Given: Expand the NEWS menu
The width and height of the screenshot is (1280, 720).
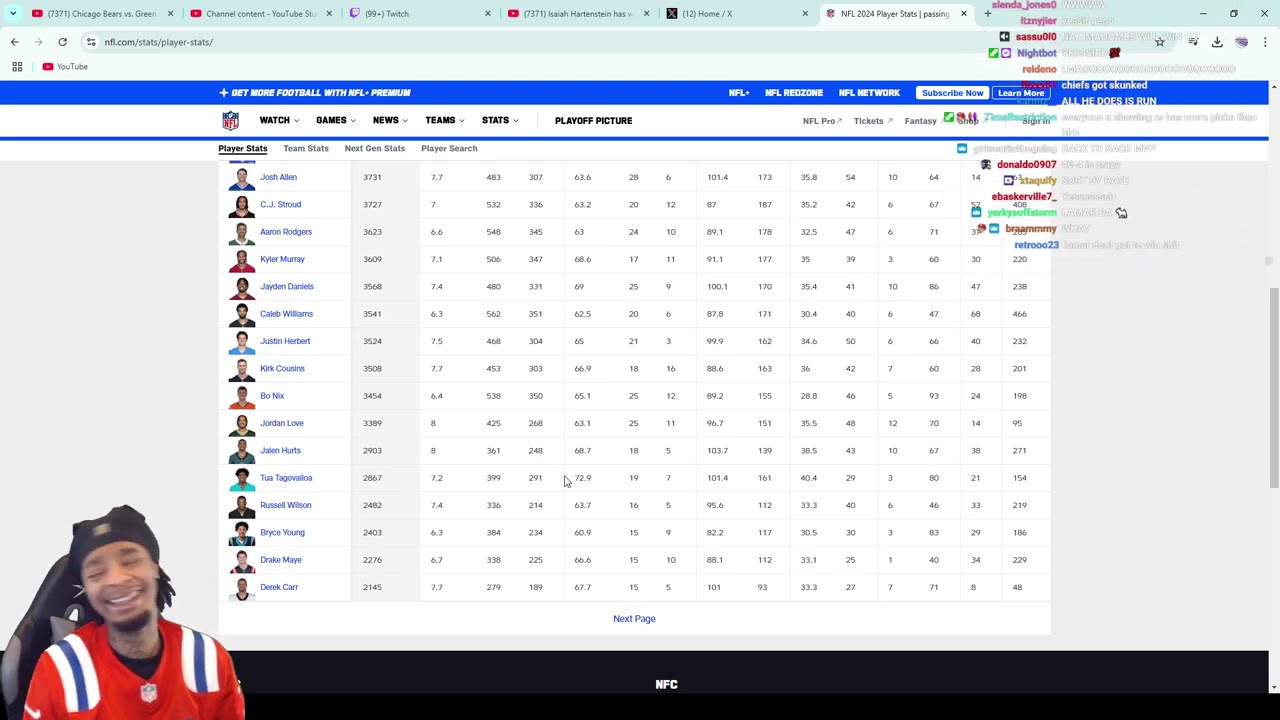Looking at the screenshot, I should [x=390, y=121].
